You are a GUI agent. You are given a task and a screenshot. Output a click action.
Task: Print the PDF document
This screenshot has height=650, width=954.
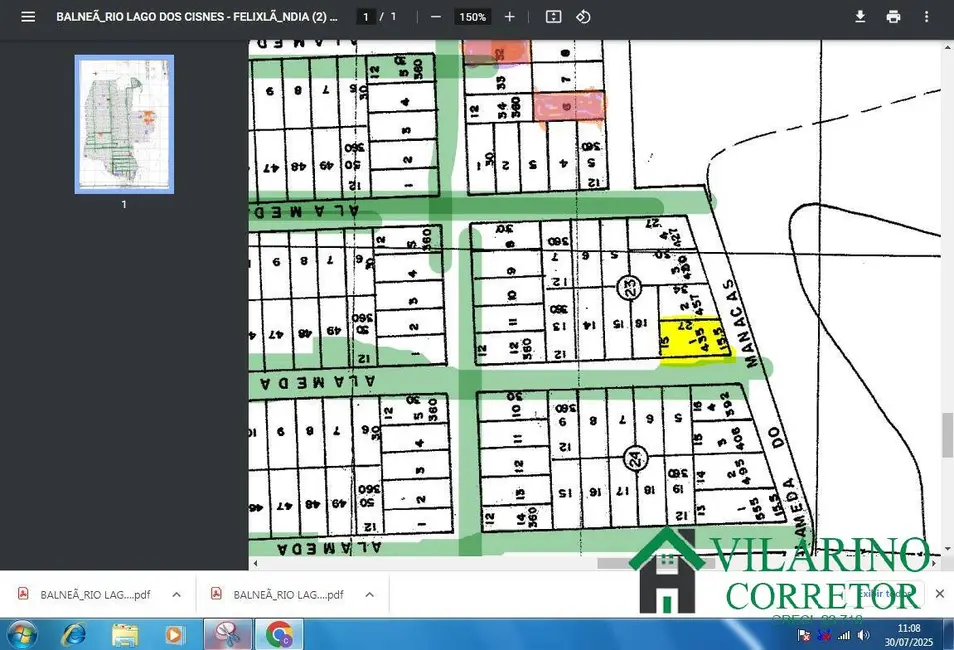[893, 17]
